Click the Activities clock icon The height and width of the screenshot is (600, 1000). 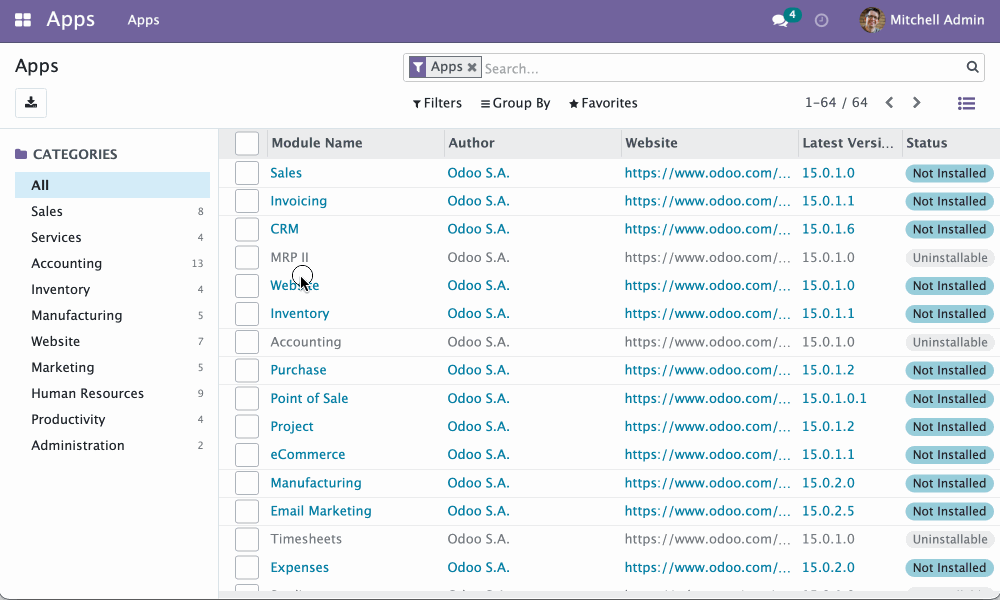(x=821, y=20)
